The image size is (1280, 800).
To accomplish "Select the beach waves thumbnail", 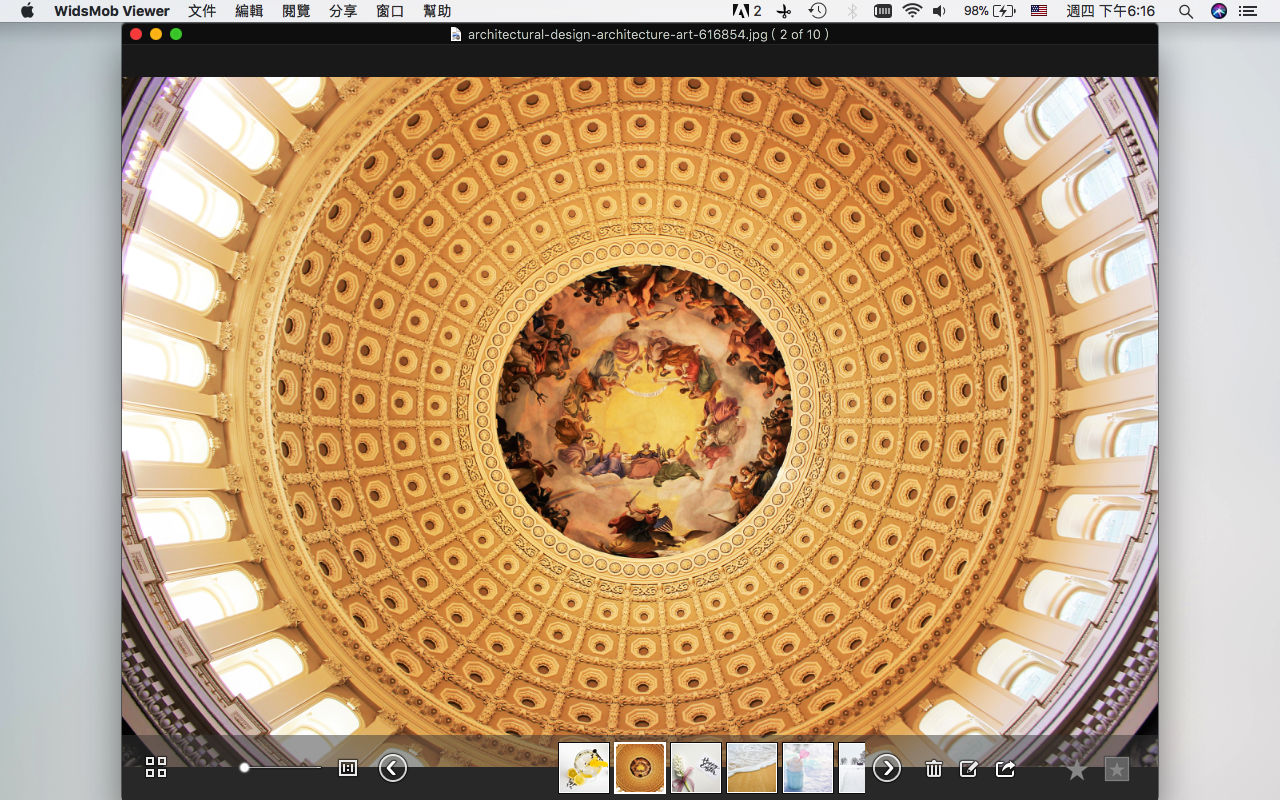I will pyautogui.click(x=752, y=768).
